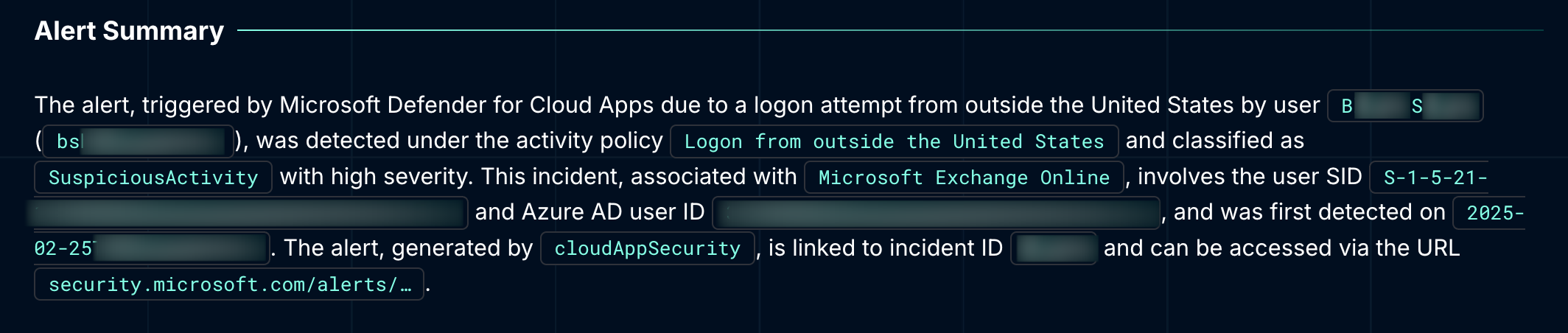Click the 02-25 date continuation chip
Image resolution: width=1568 pixels, height=333 pixels.
151,248
